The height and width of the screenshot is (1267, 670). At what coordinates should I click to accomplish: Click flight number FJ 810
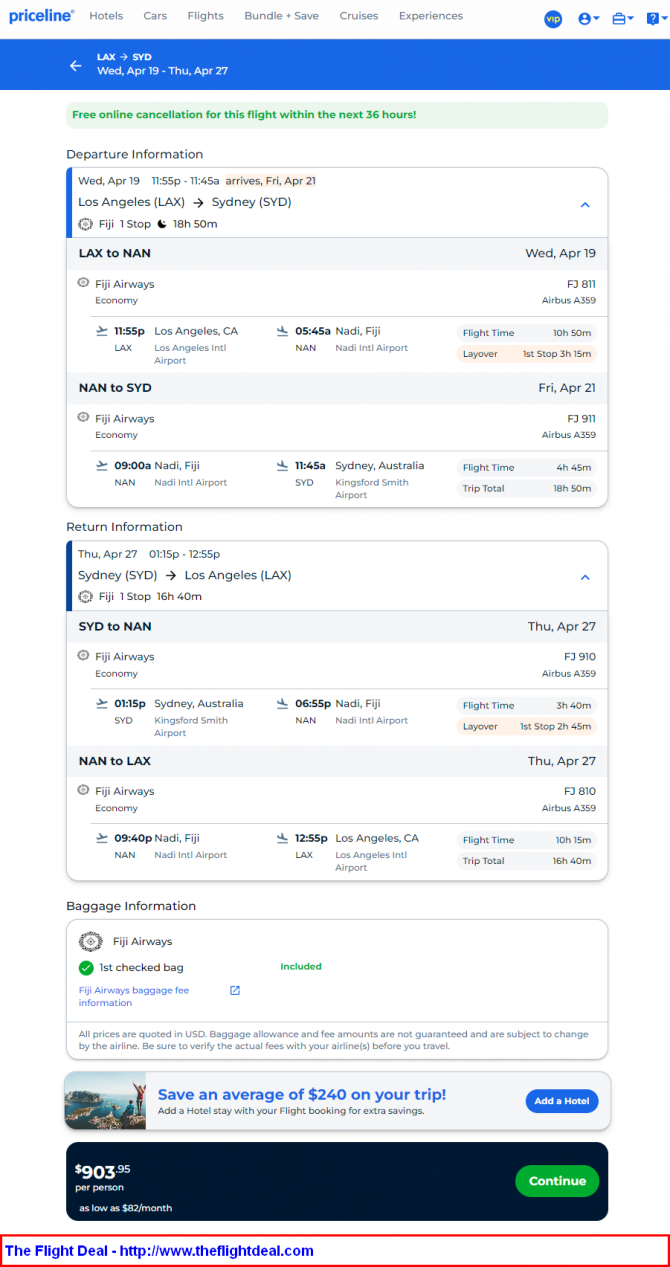580,792
